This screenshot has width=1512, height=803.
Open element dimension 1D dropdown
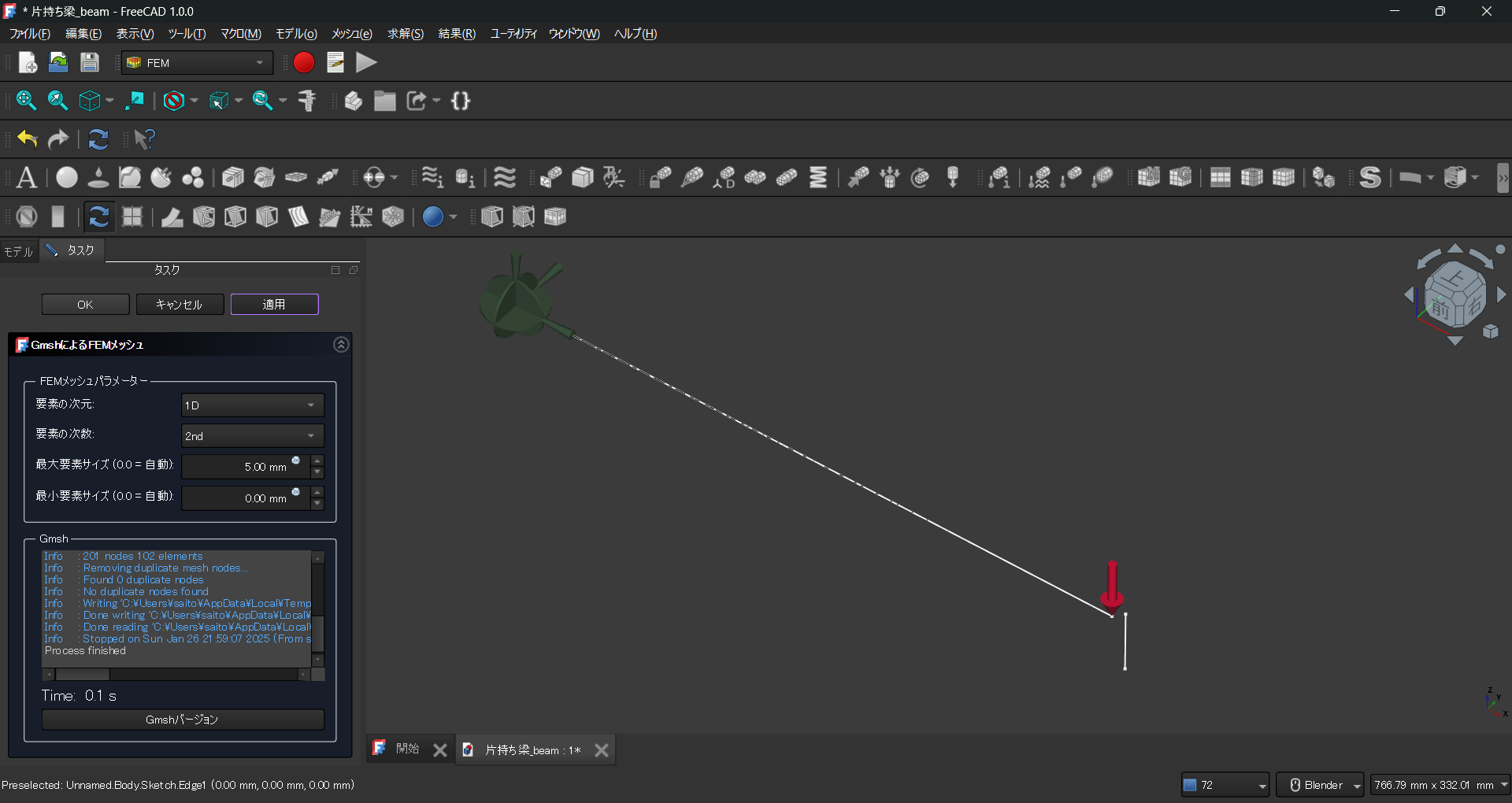pos(253,405)
